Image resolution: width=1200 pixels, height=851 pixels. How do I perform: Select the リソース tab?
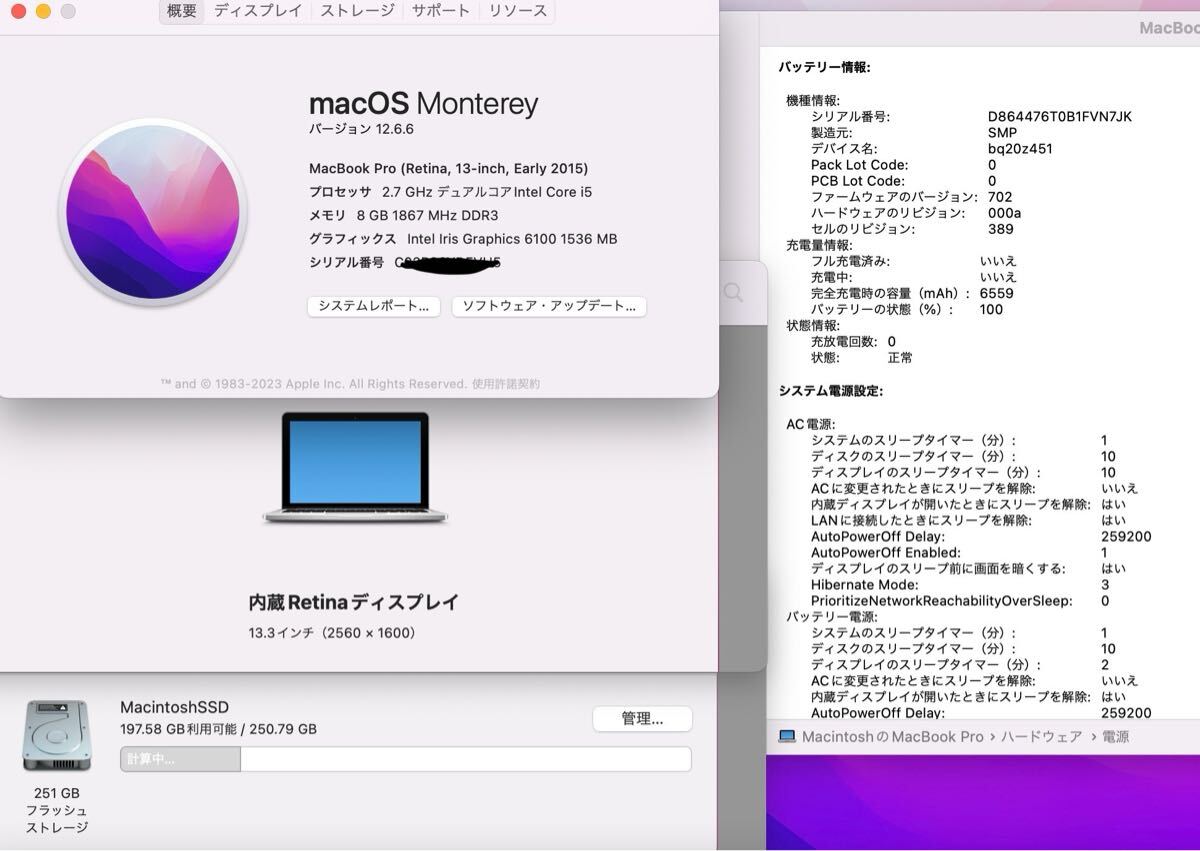517,11
